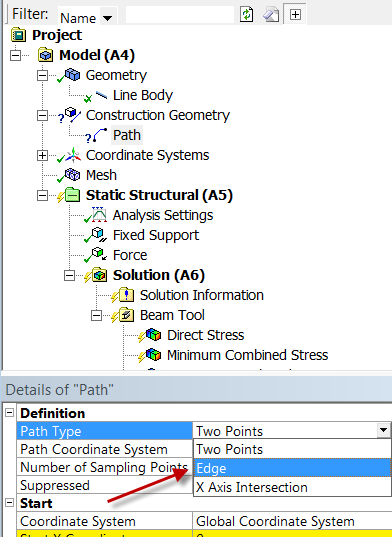Expand the Coordinate Systems node
This screenshot has height=537, width=392.
pos(42,155)
